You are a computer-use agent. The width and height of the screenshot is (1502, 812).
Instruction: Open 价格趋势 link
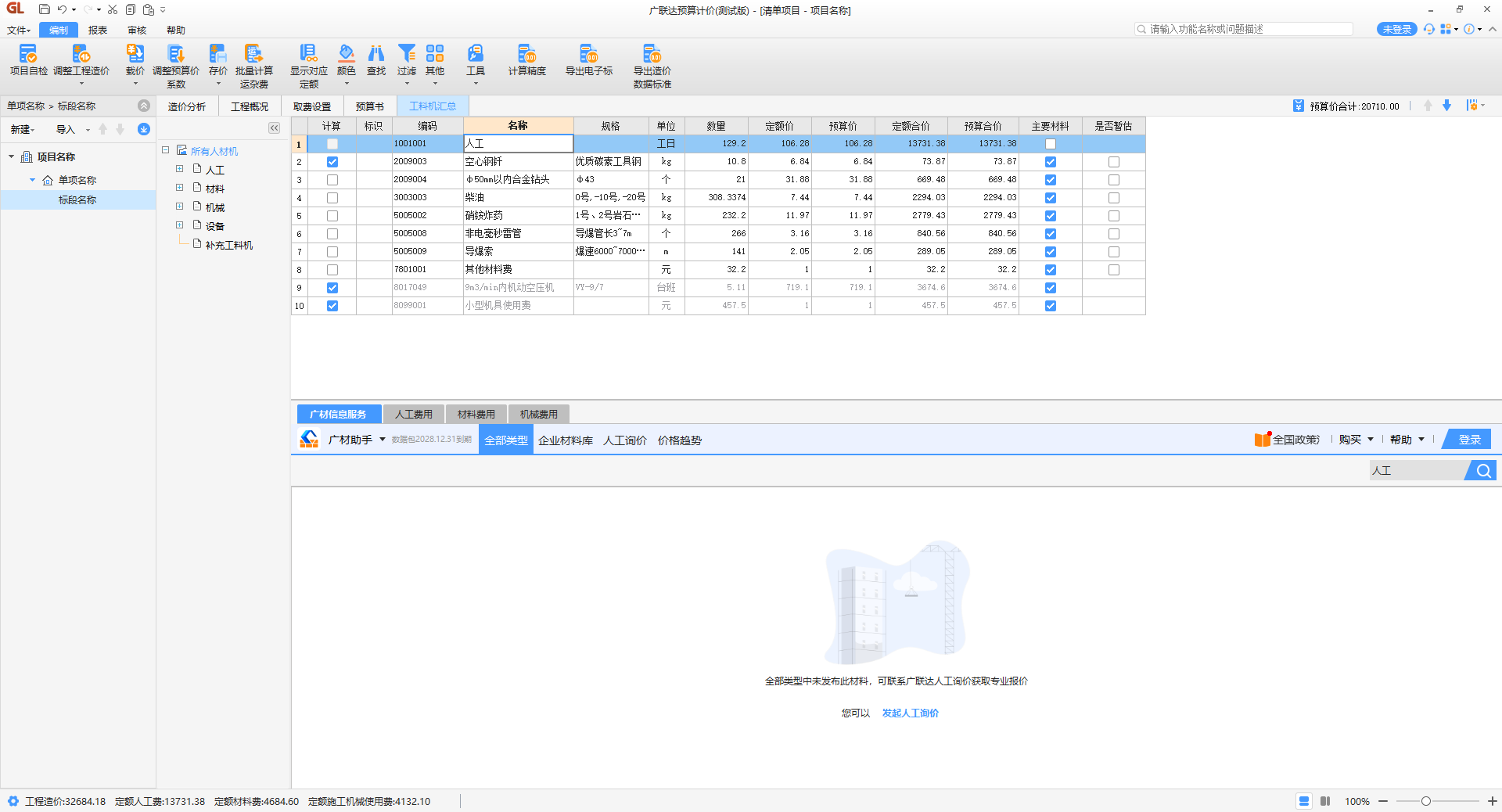tap(680, 440)
